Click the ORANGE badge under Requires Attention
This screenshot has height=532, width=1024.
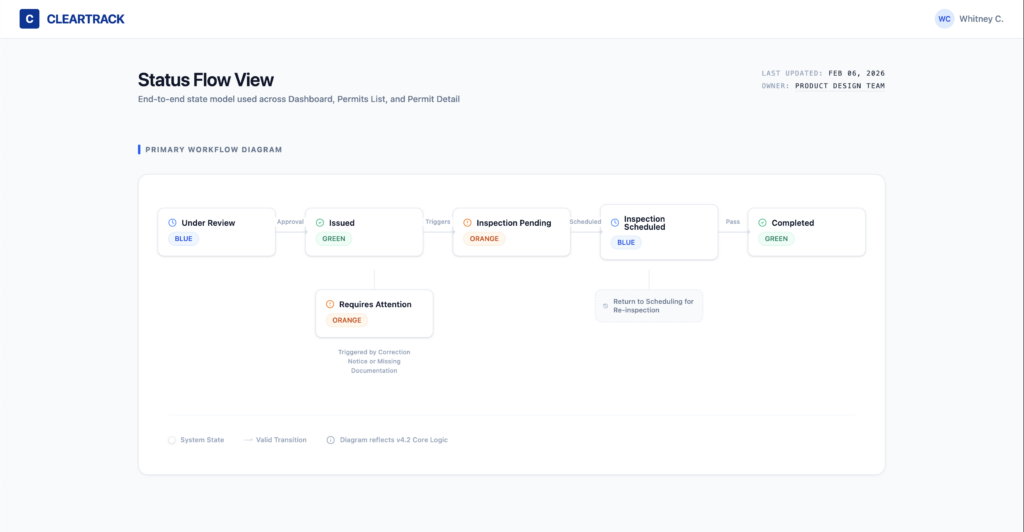pyautogui.click(x=347, y=320)
